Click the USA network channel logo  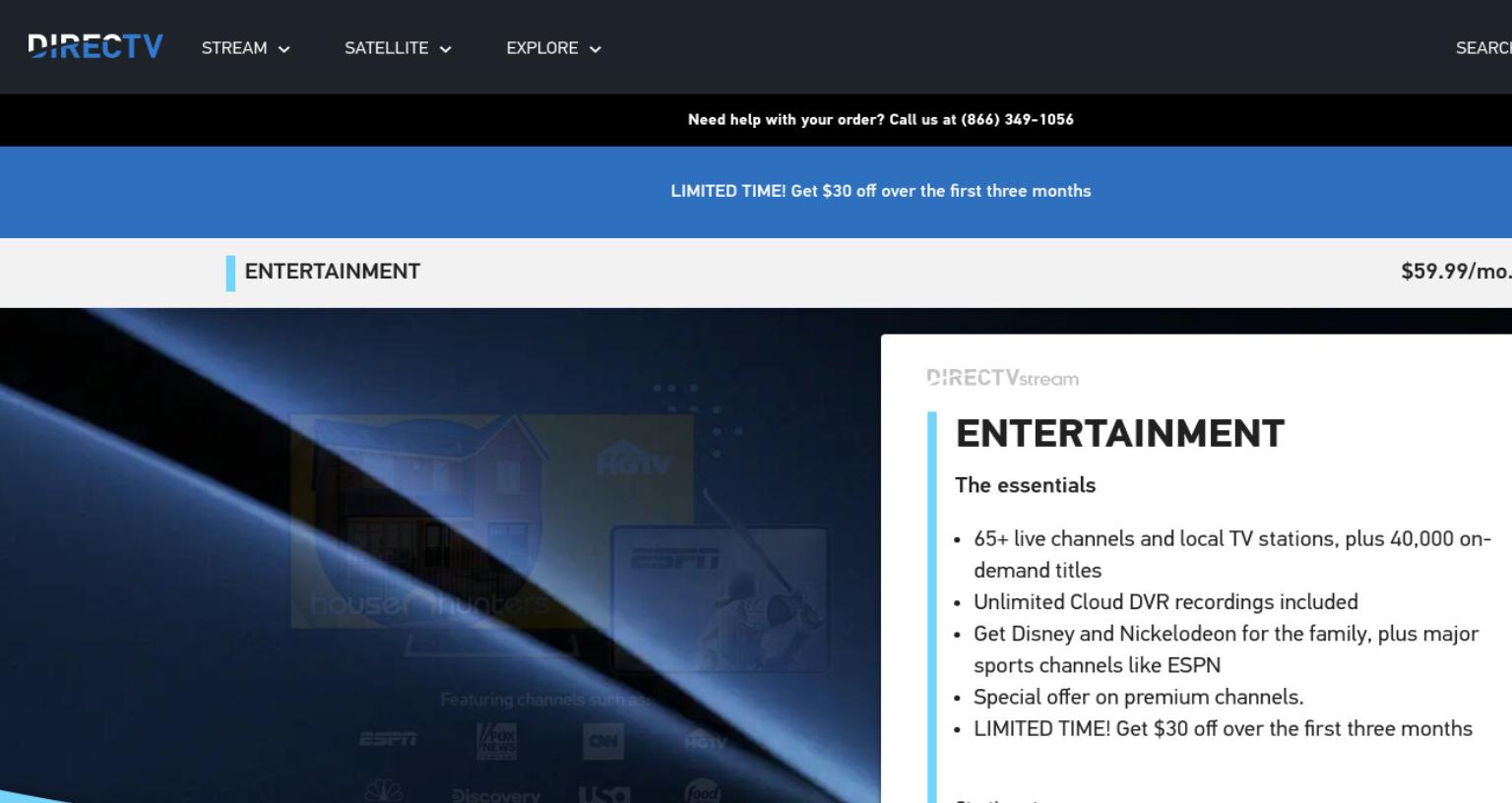pos(603,793)
